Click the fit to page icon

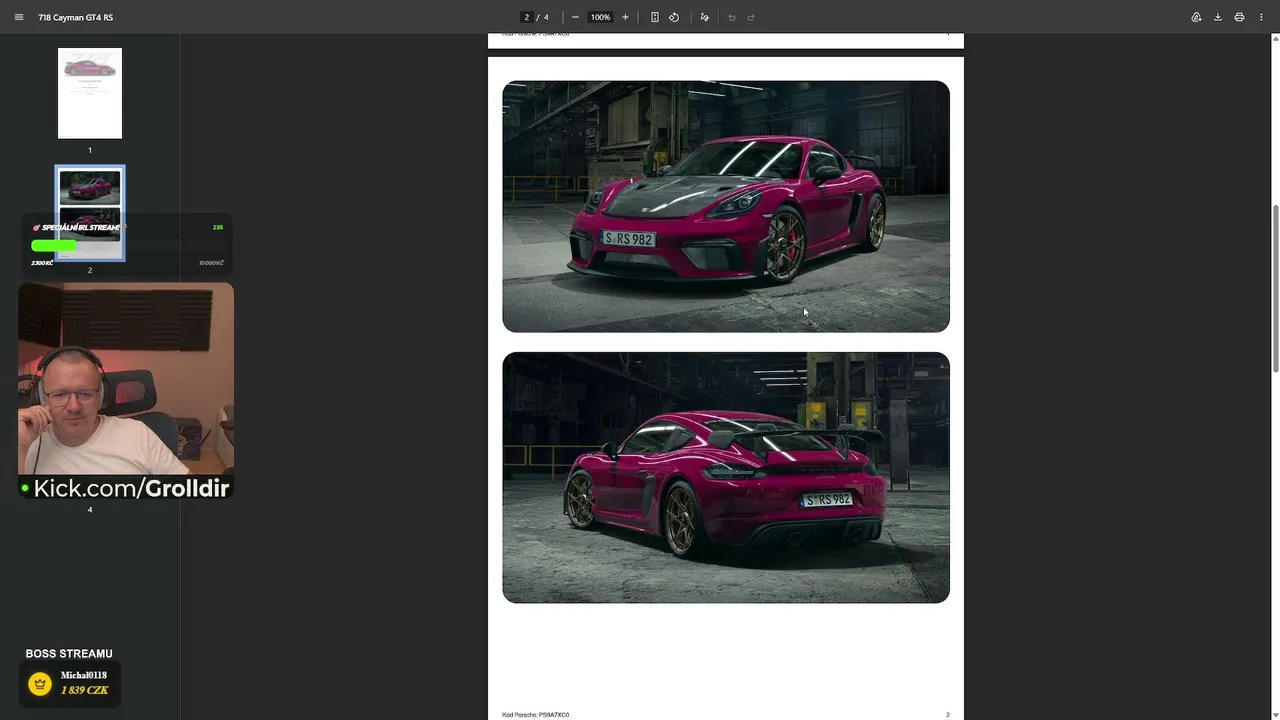click(655, 17)
